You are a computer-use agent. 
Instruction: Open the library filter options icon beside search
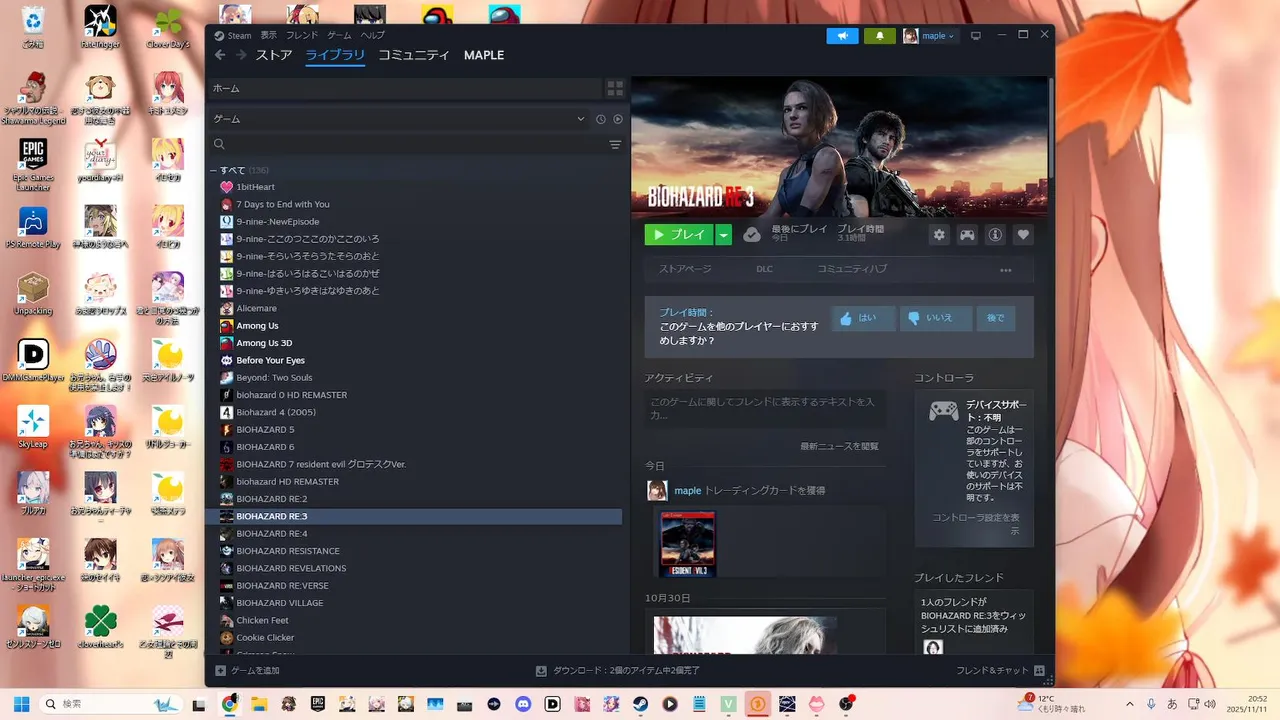click(615, 145)
